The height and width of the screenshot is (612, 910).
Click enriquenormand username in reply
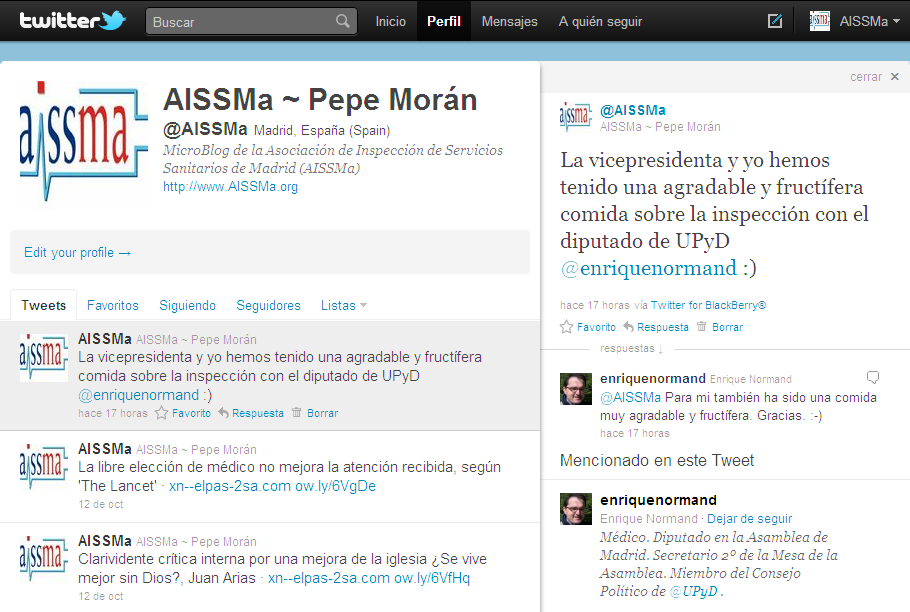[x=653, y=379]
